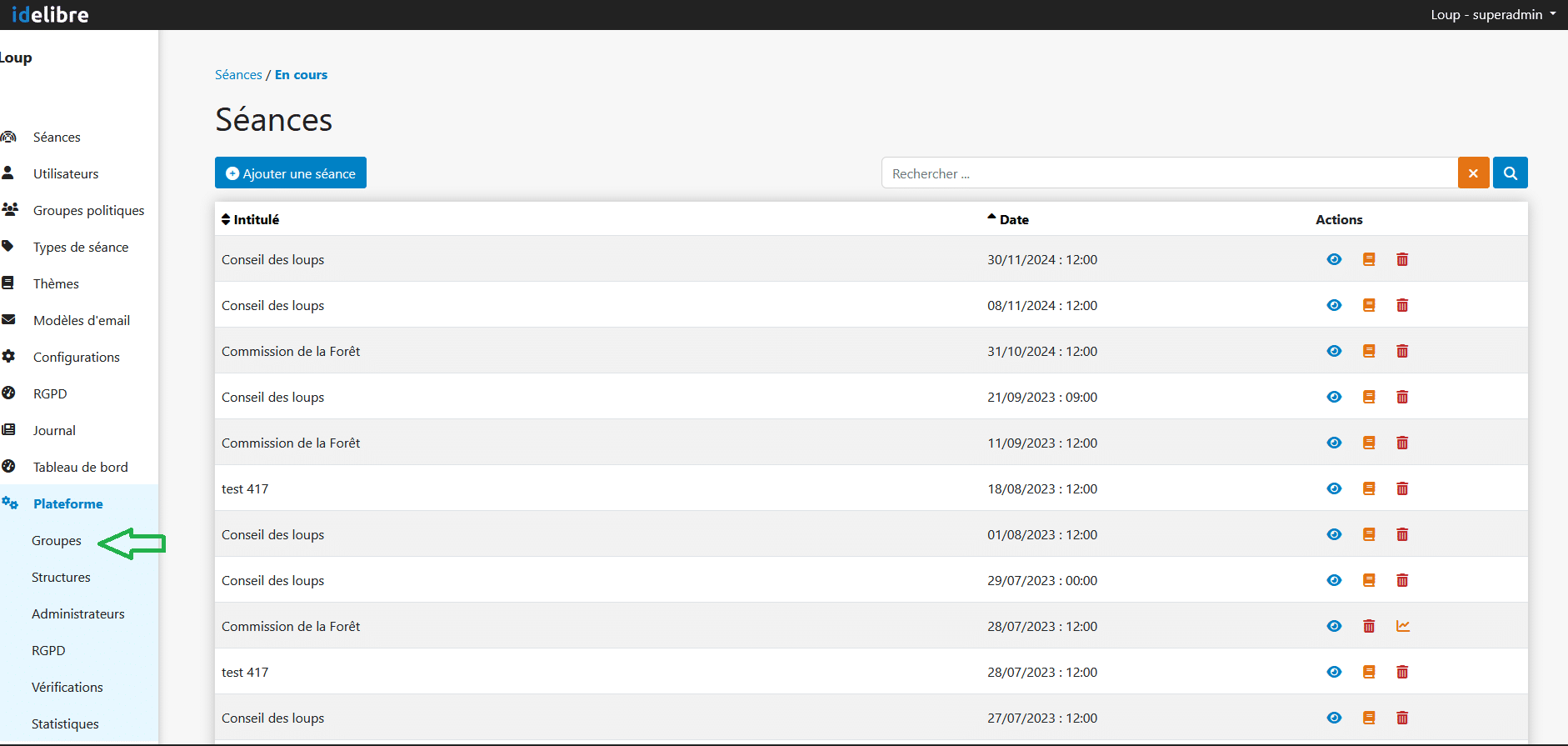Delete the 01/08/2023 Conseil des loups session
1568x746 pixels.
(x=1402, y=534)
